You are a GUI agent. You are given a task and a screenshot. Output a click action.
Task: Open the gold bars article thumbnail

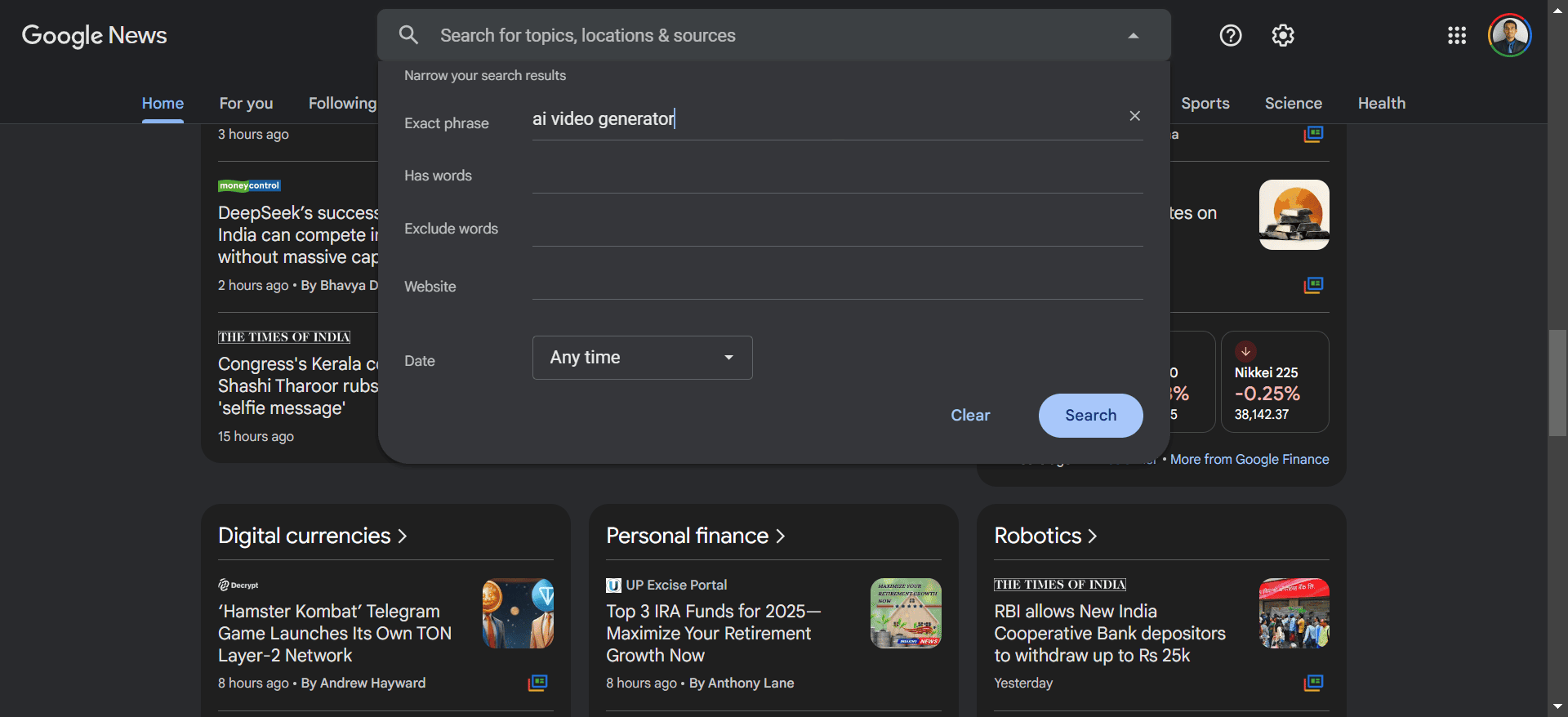pyautogui.click(x=1294, y=215)
